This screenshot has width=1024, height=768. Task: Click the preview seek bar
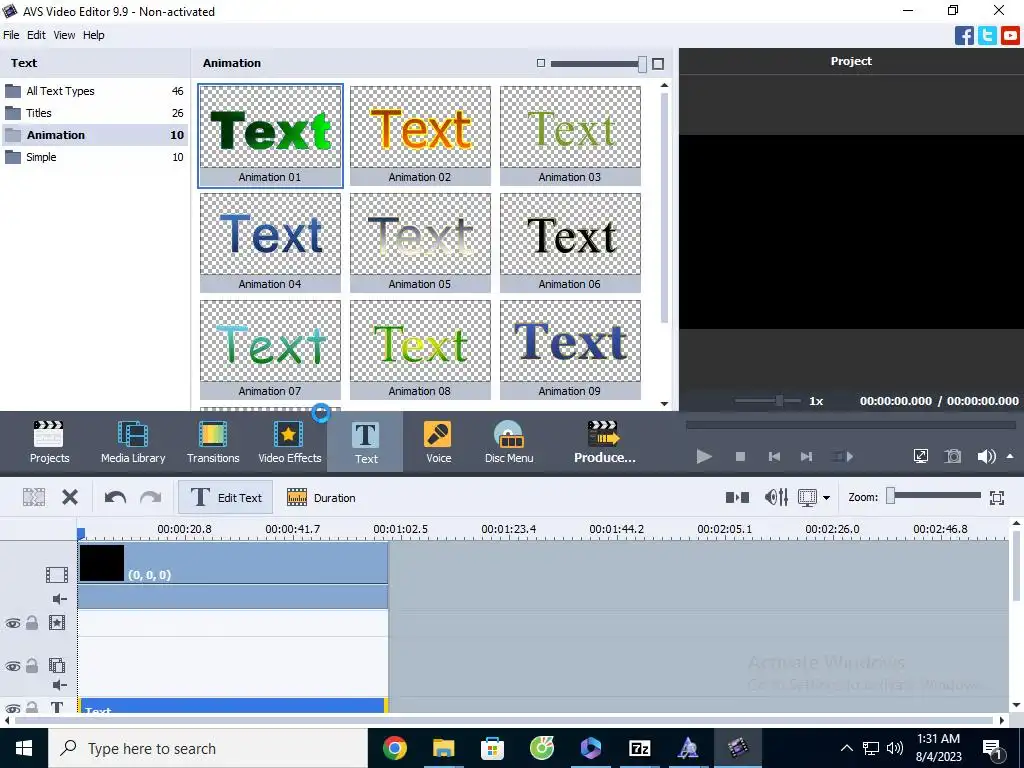(x=852, y=425)
